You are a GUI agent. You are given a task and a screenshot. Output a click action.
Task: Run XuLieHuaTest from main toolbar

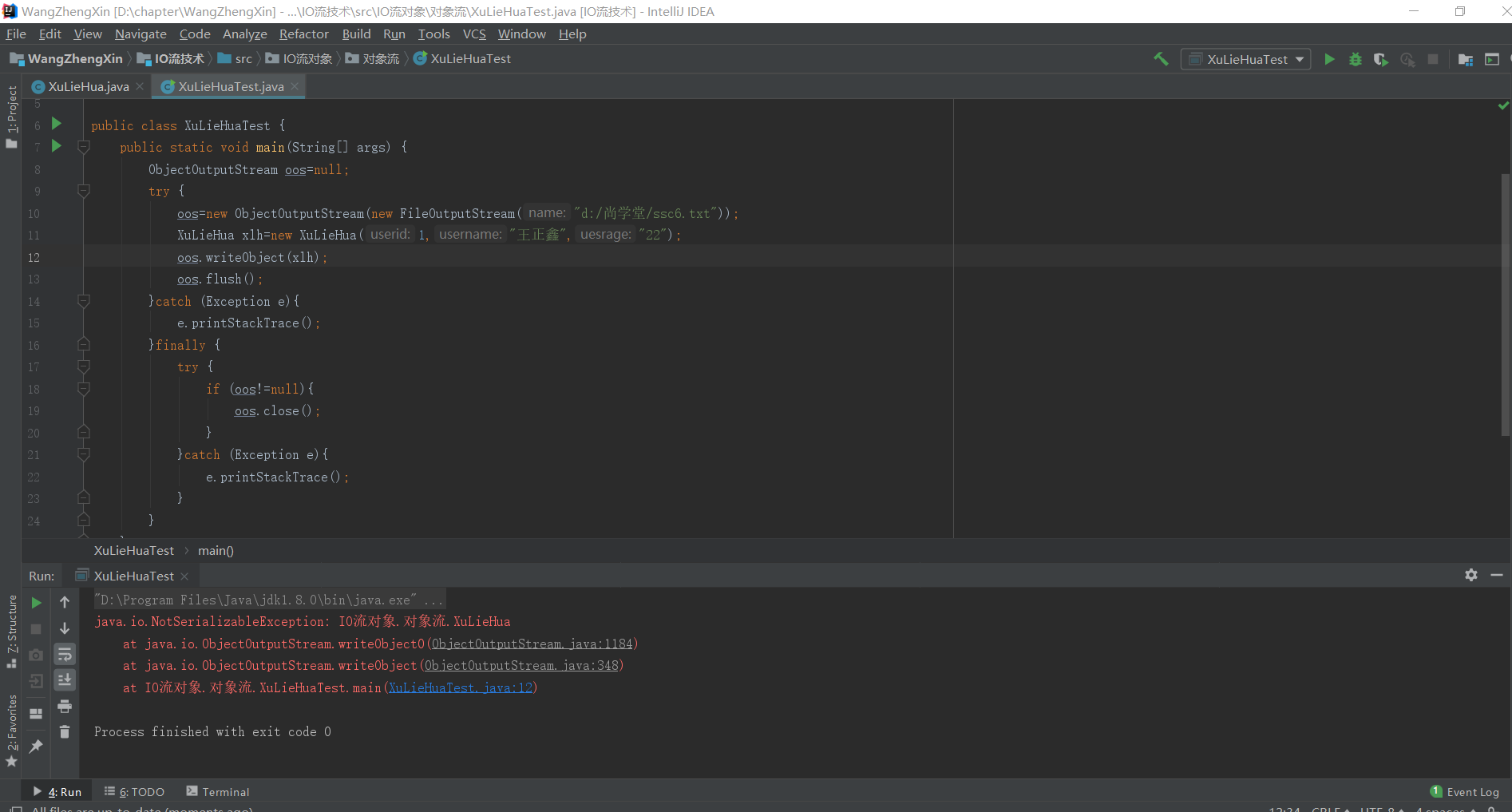click(1329, 59)
